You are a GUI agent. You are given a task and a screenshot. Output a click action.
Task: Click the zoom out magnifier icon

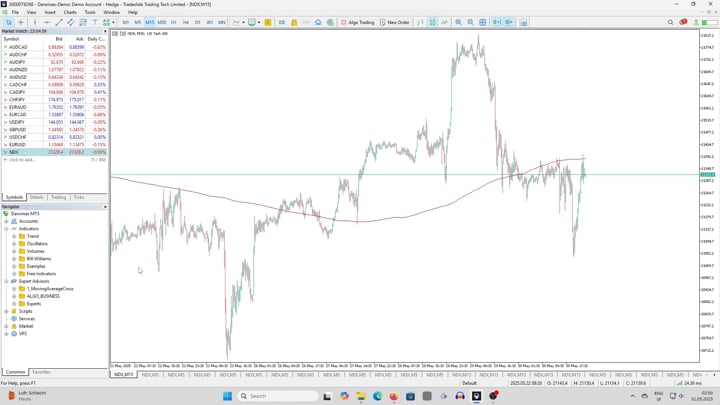[x=470, y=22]
